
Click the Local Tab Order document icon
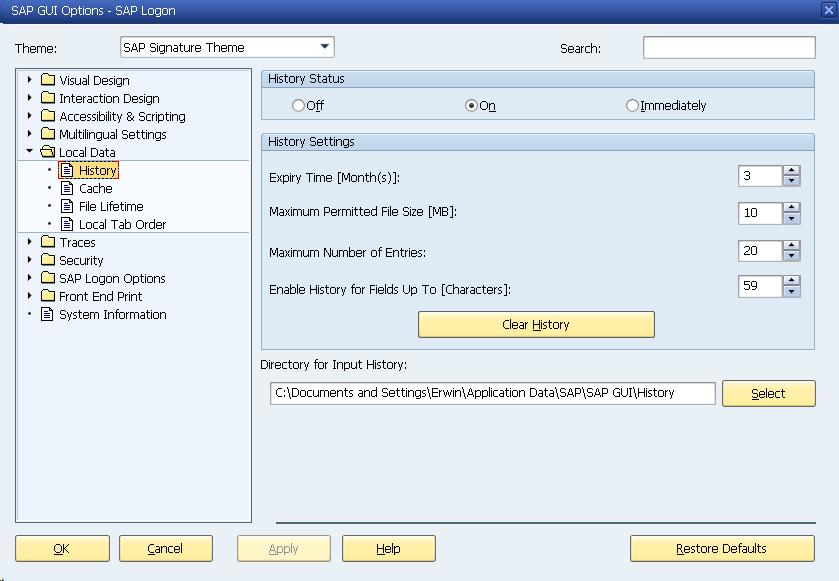click(x=67, y=224)
